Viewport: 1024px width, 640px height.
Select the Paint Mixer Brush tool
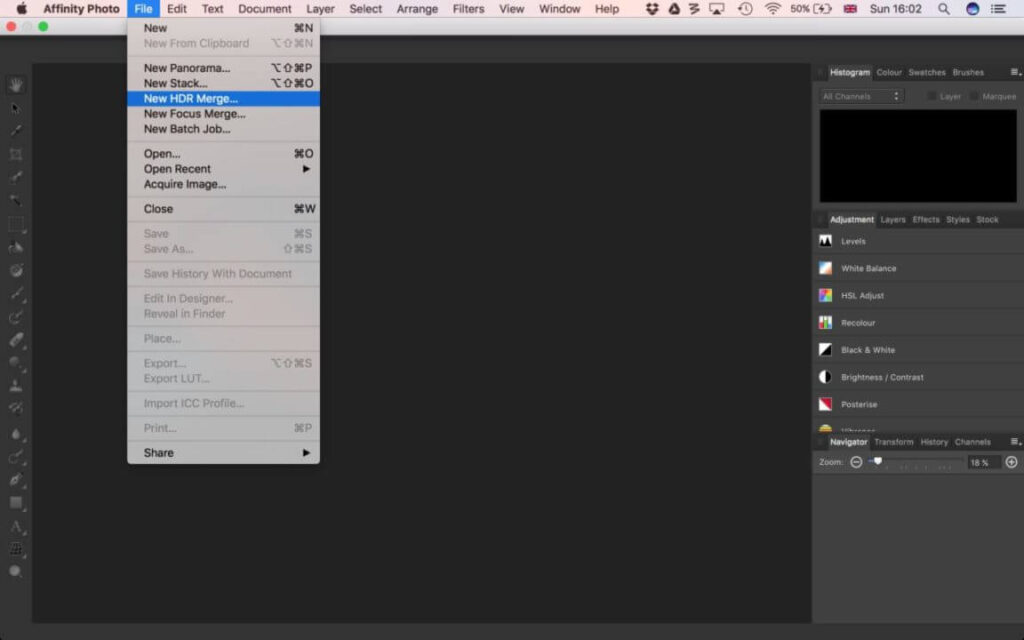16,317
